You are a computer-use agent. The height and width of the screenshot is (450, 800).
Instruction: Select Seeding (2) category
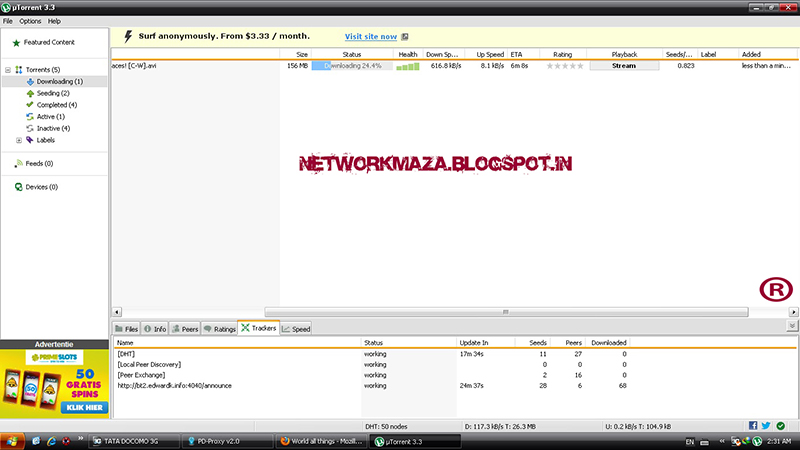pyautogui.click(x=53, y=93)
